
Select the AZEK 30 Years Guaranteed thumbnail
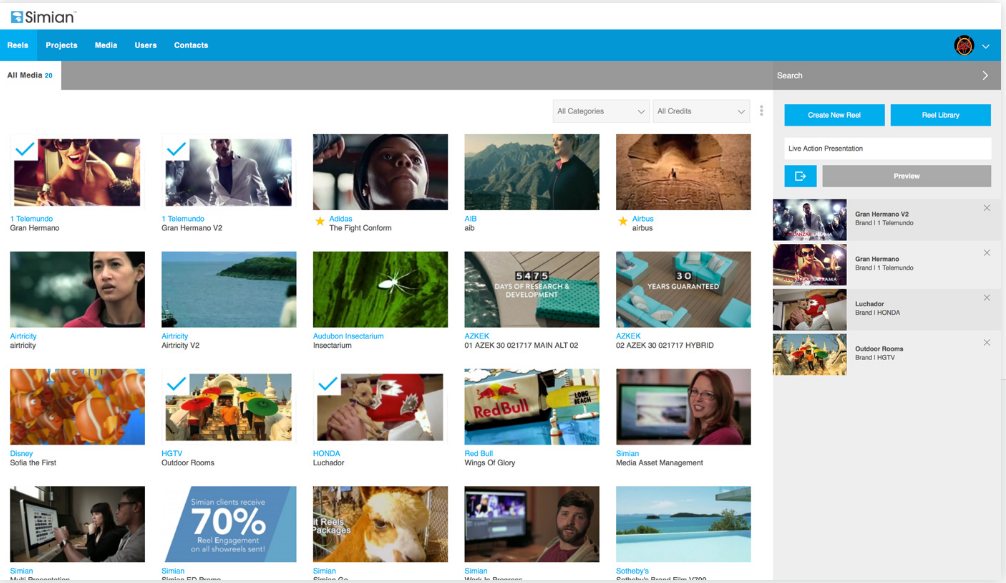click(x=683, y=289)
